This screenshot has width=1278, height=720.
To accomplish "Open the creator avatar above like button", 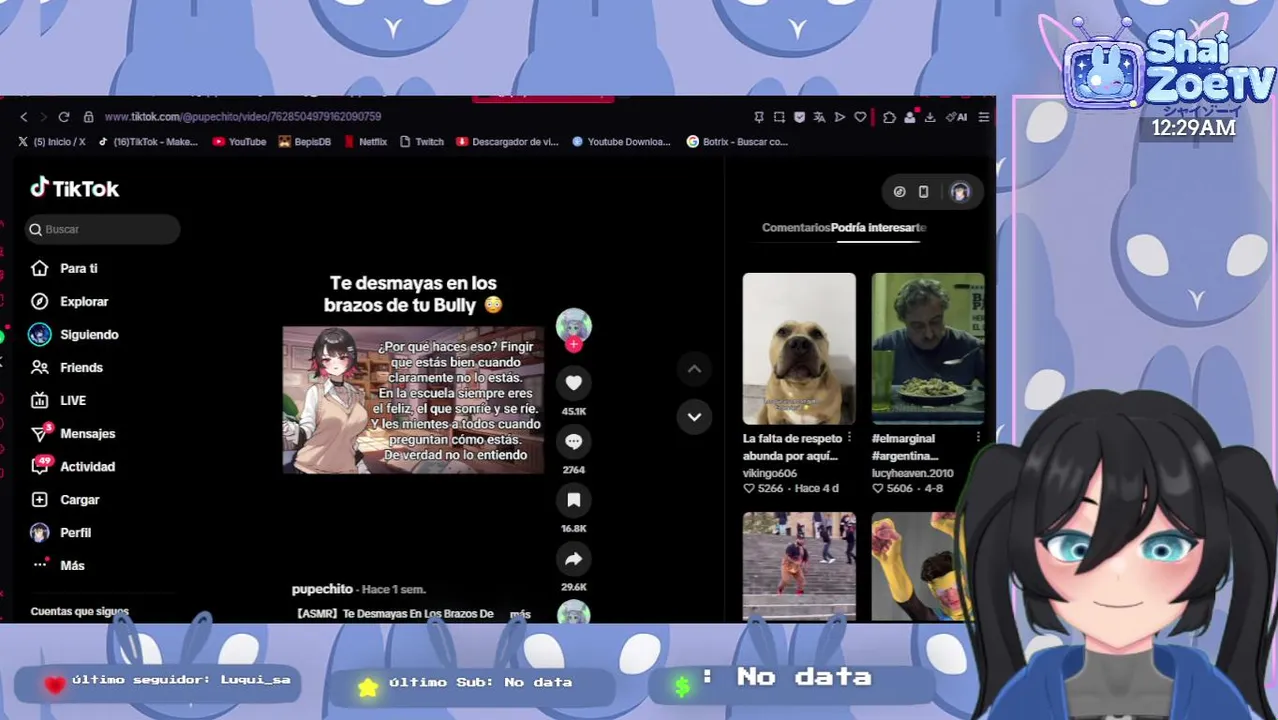I will click(574, 326).
